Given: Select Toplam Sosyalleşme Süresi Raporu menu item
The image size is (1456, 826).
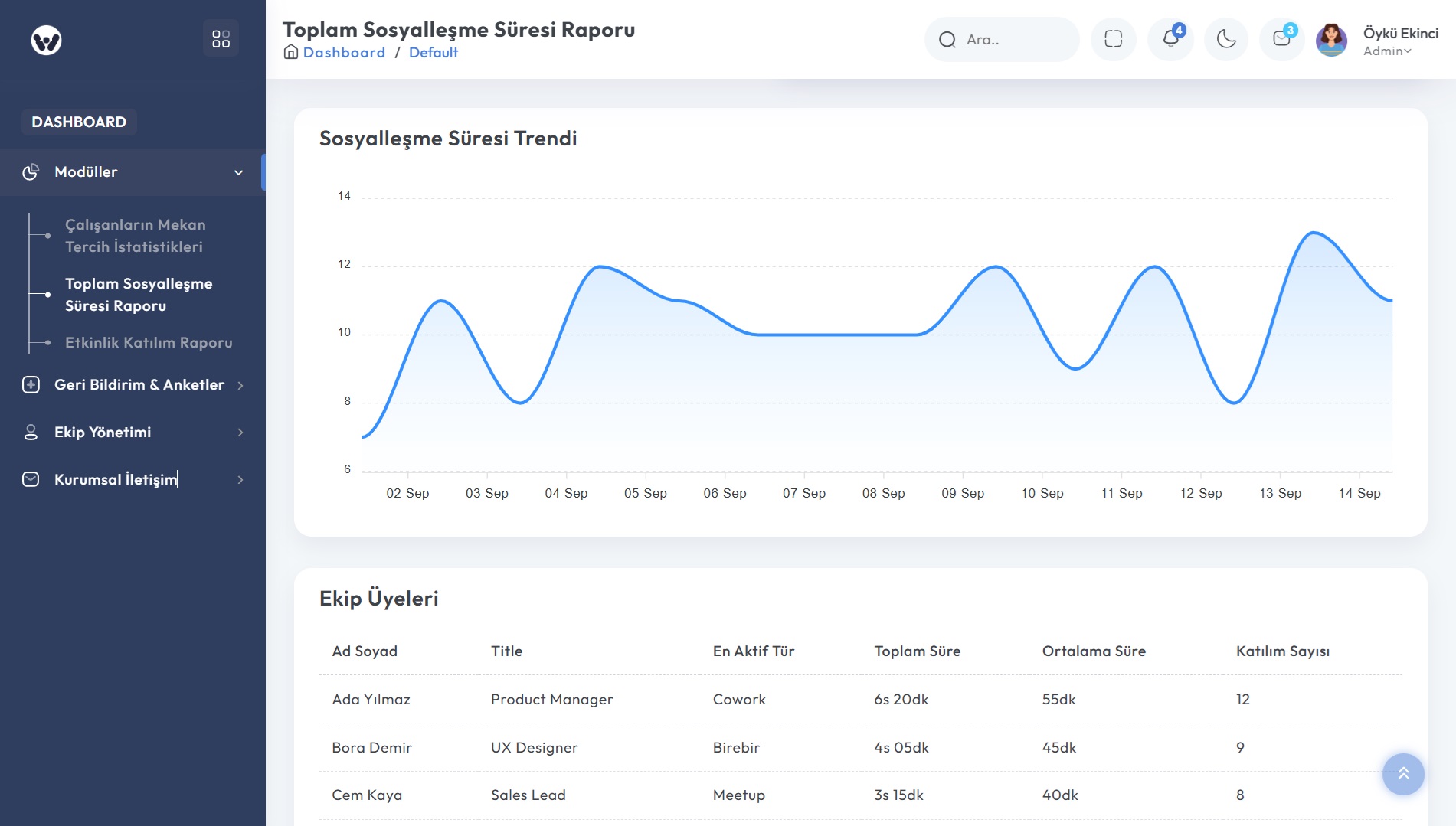Looking at the screenshot, I should point(139,295).
